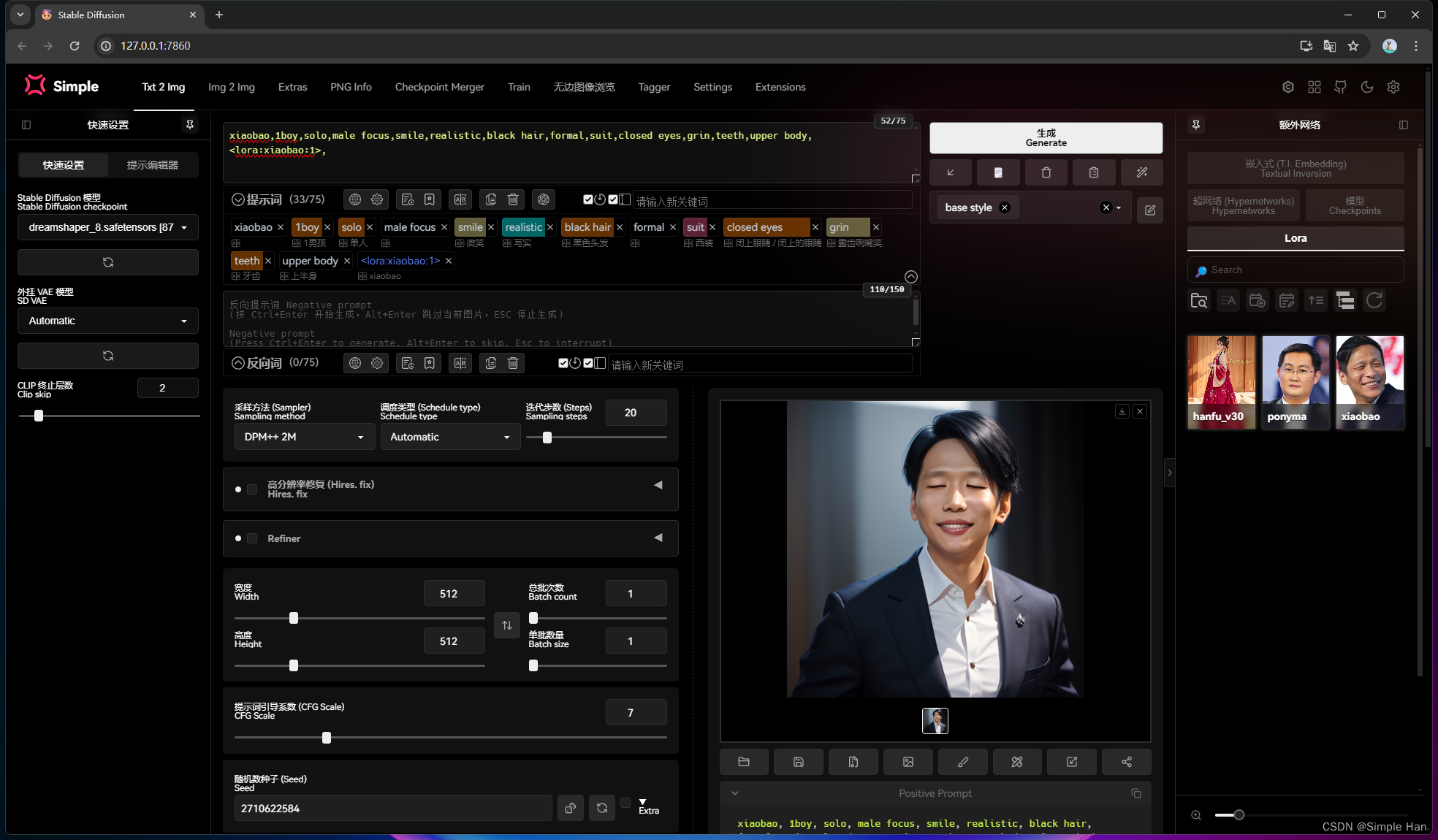Enable the Refiner checkbox

coord(252,538)
